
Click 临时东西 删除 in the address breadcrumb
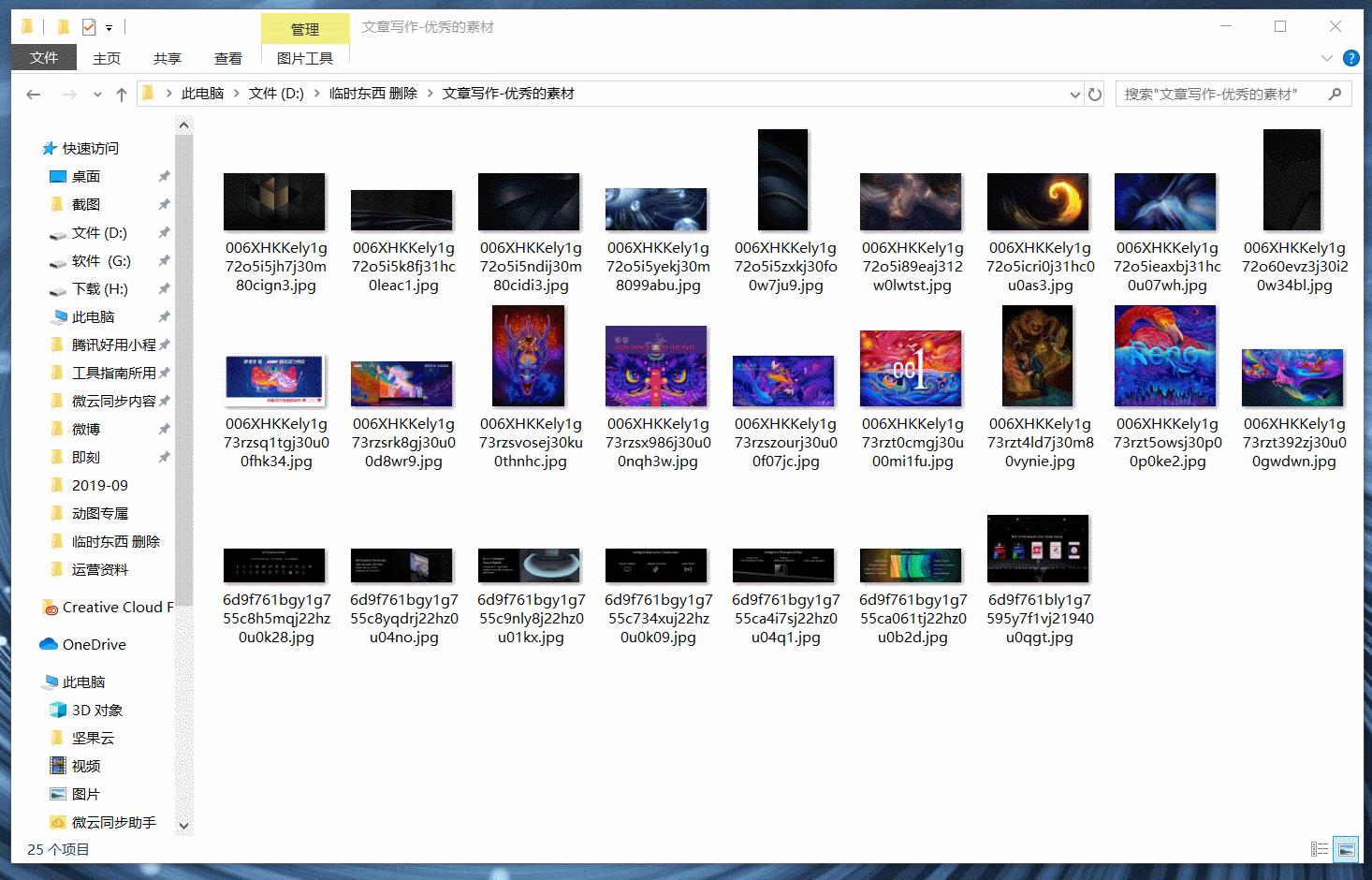pos(373,94)
